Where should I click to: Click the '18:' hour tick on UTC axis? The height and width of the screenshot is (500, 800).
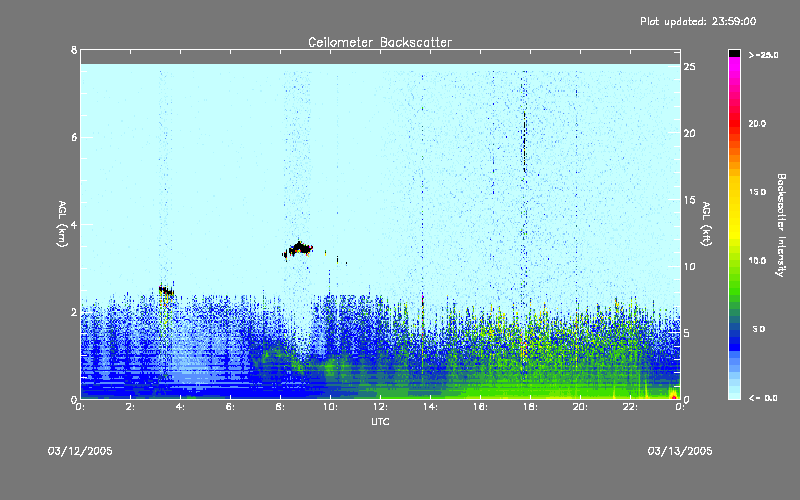coord(530,407)
